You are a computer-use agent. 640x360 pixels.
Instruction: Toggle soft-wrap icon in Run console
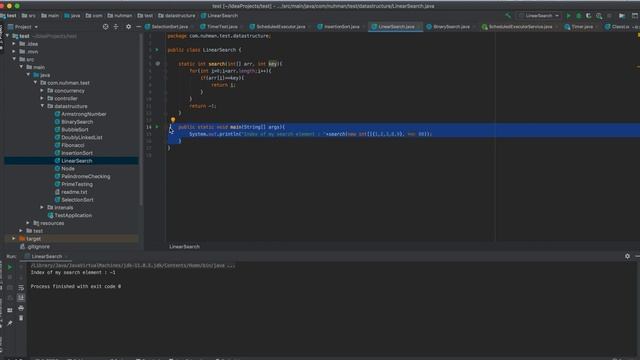pyautogui.click(x=21, y=288)
